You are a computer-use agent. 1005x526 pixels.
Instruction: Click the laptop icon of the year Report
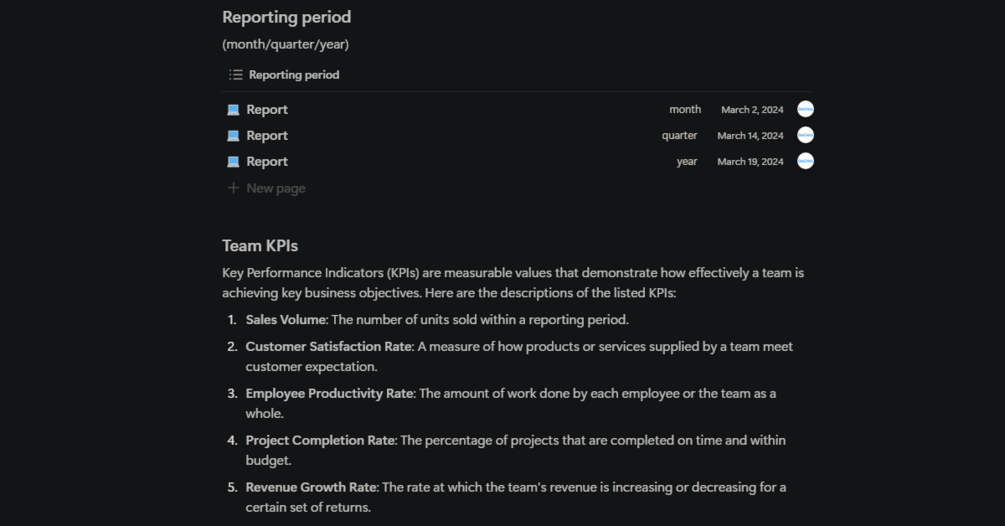click(233, 162)
